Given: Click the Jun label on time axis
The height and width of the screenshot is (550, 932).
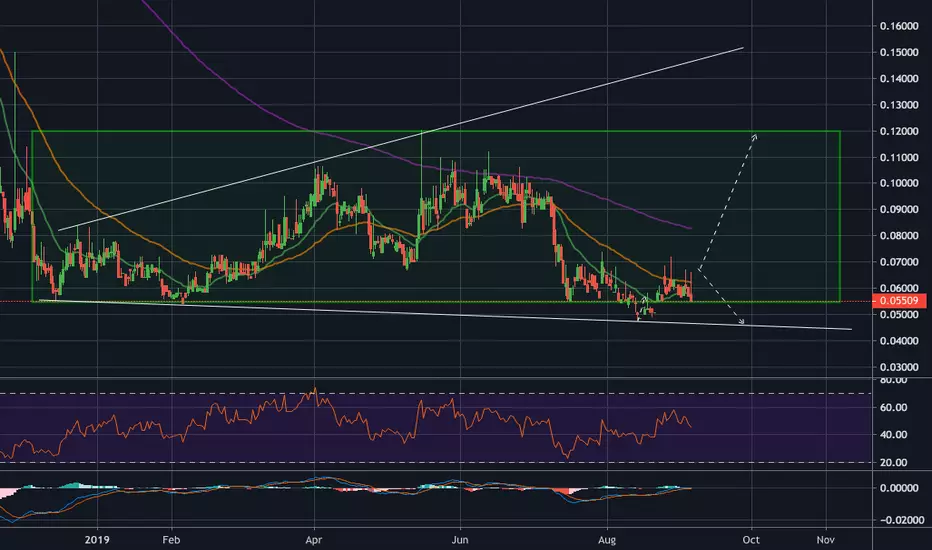Looking at the screenshot, I should click(460, 540).
